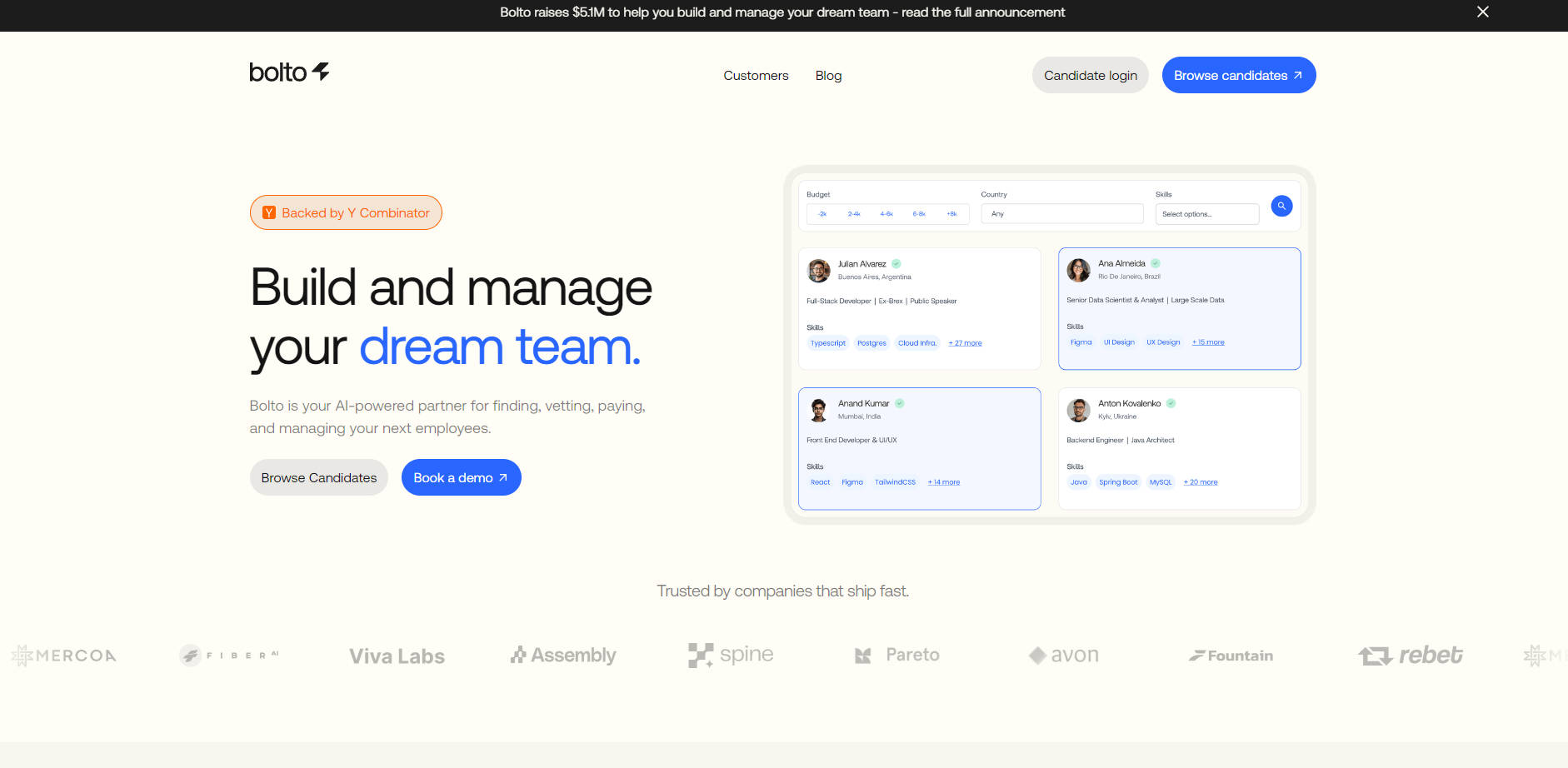Image resolution: width=1568 pixels, height=768 pixels.
Task: Open the Country dropdown showing Any
Action: 1061,214
